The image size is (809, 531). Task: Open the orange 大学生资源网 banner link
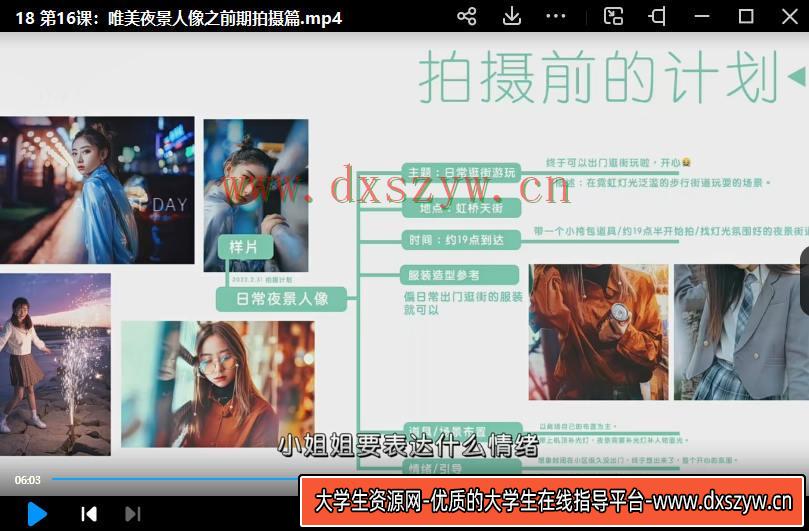pyautogui.click(x=552, y=501)
